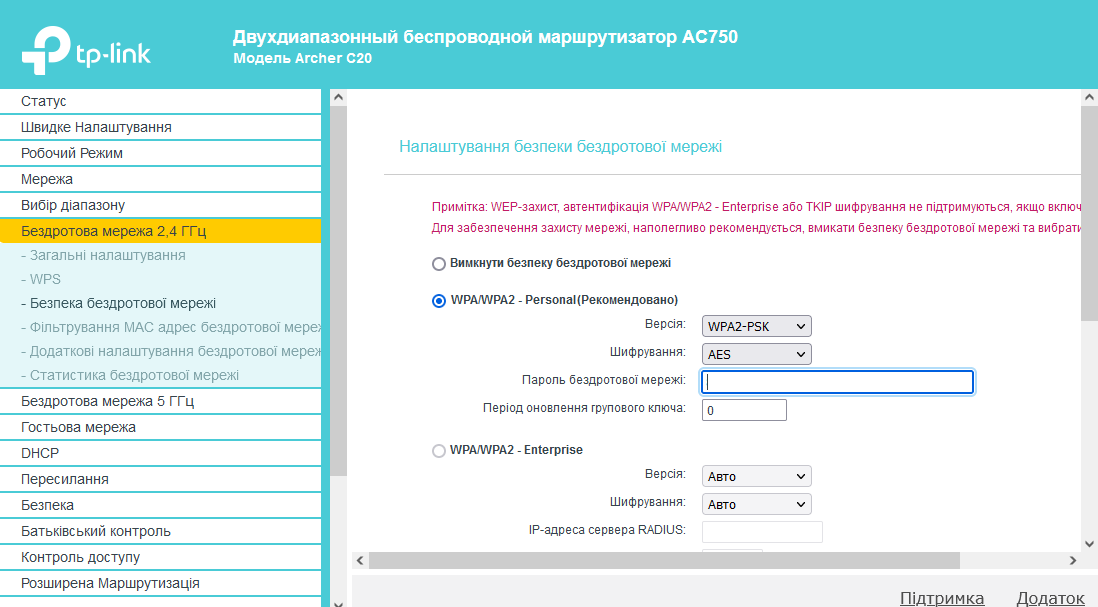The width and height of the screenshot is (1098, 607).
Task: Click content pane scroll up arrow
Action: tap(1090, 97)
